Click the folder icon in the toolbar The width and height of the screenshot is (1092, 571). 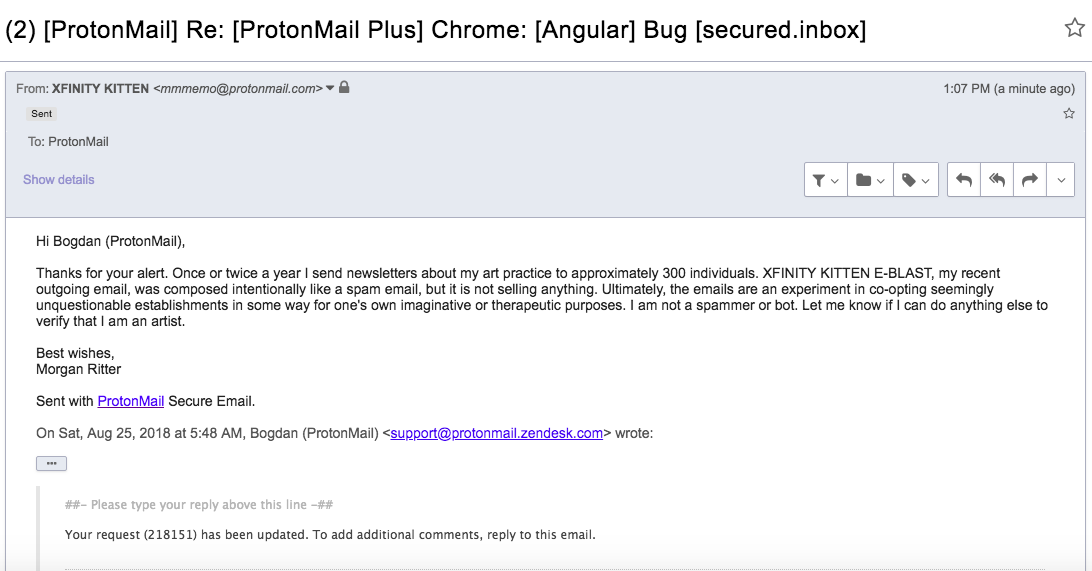[864, 180]
